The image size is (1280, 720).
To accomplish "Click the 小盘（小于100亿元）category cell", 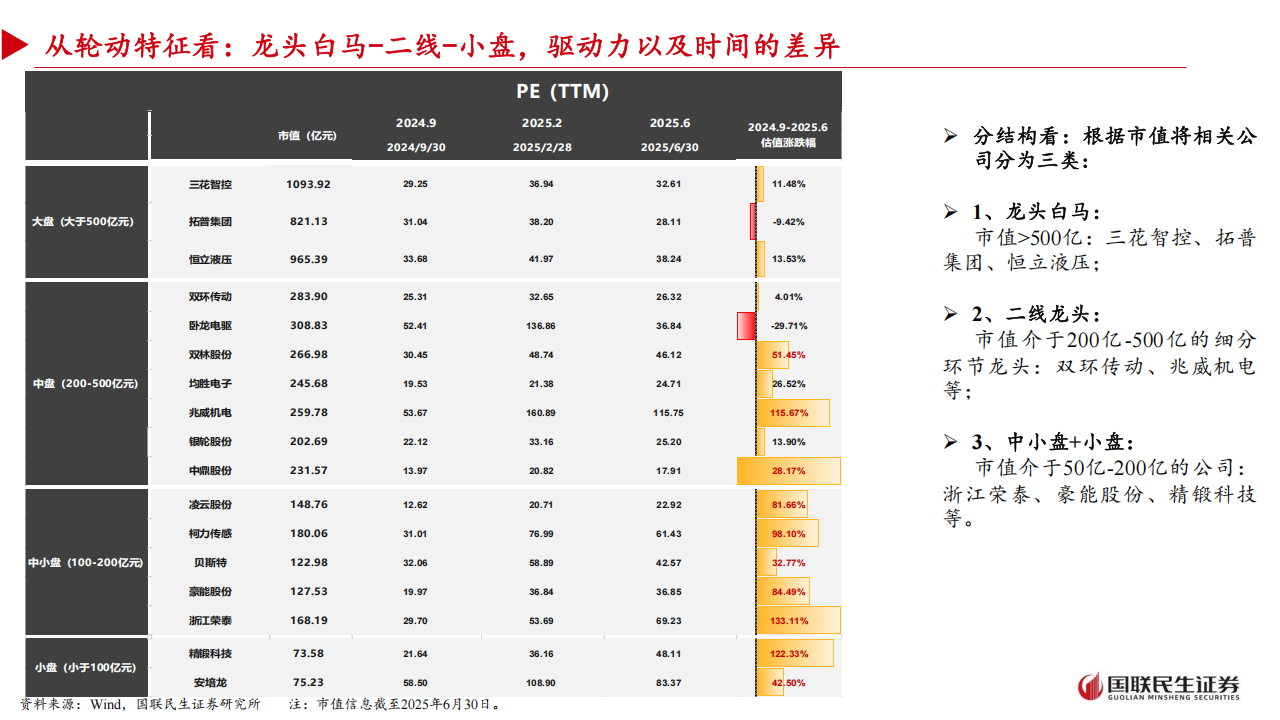I will (x=87, y=668).
